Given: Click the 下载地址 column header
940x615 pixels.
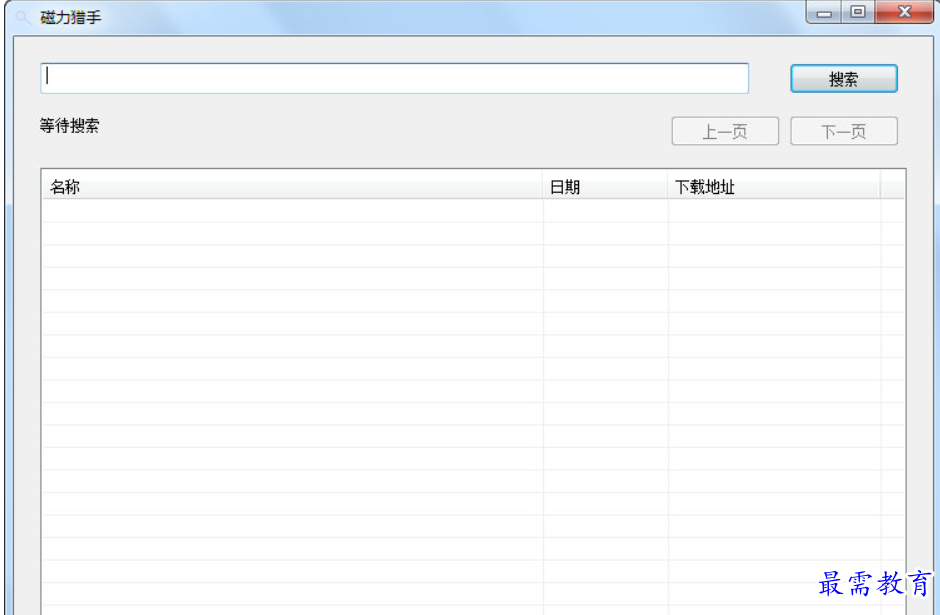Looking at the screenshot, I should (774, 187).
